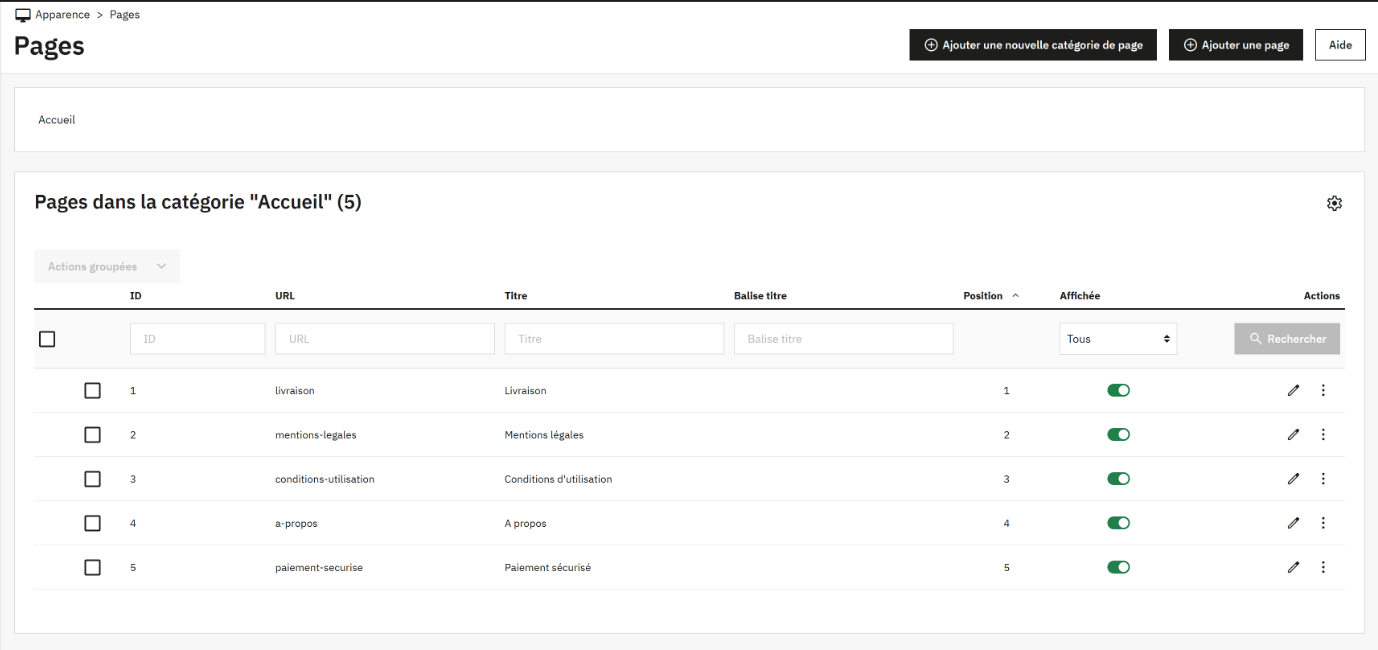
Task: Edit the a-propos page pencil icon
Action: 1293,523
